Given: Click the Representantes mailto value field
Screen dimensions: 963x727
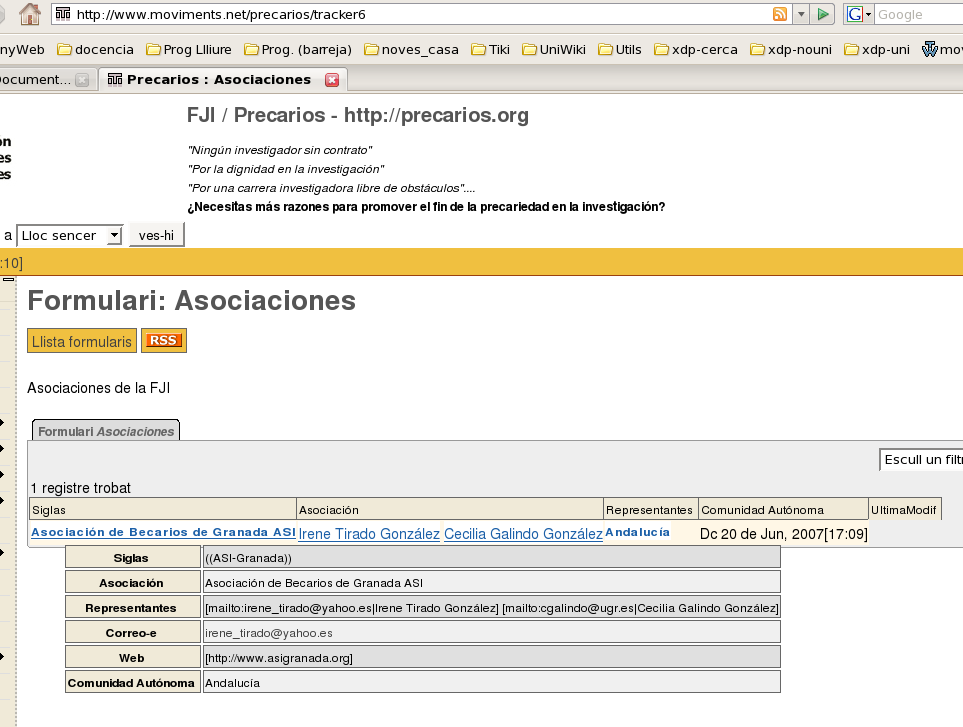Looking at the screenshot, I should [x=491, y=608].
